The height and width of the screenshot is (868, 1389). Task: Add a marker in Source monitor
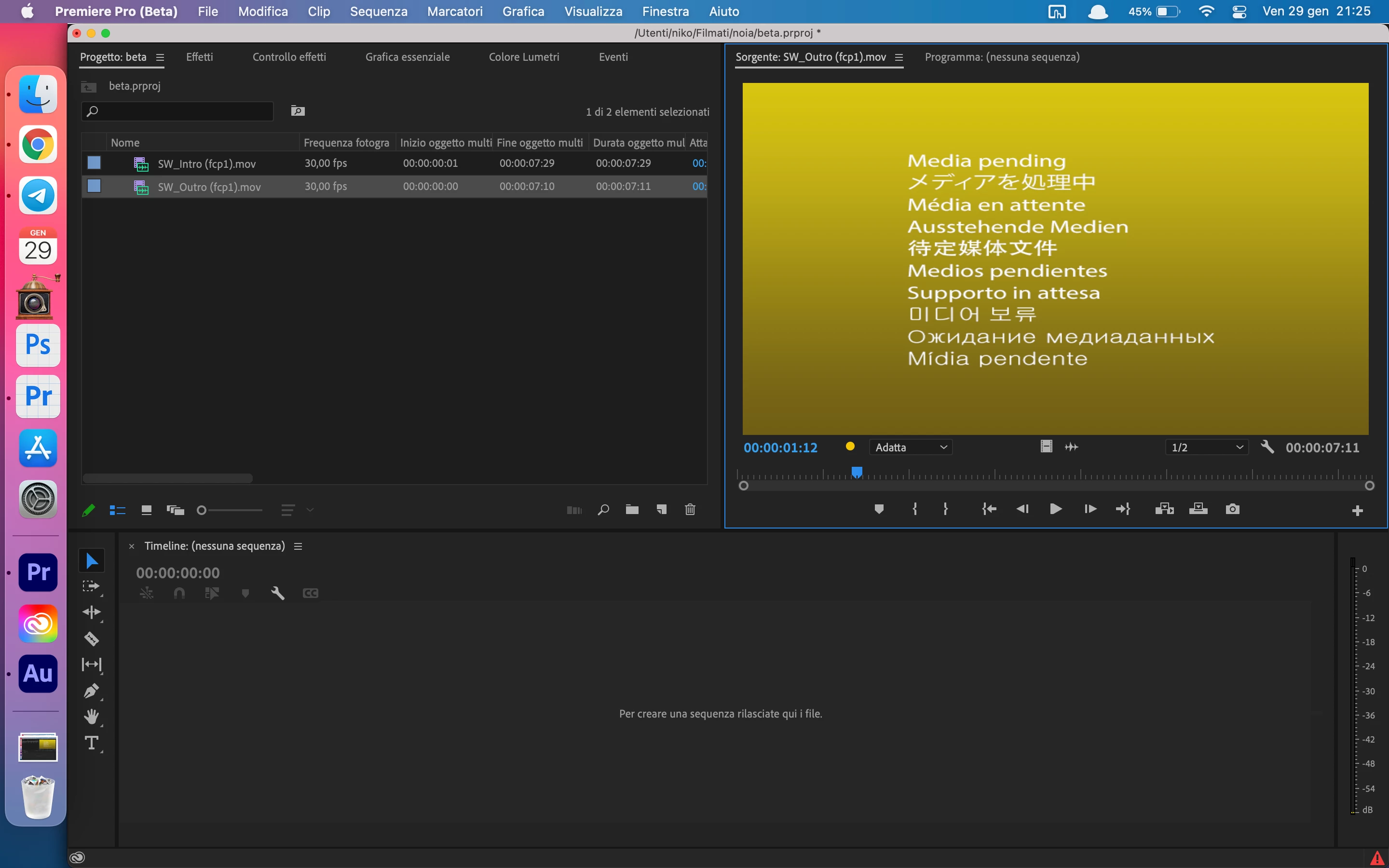coord(879,509)
